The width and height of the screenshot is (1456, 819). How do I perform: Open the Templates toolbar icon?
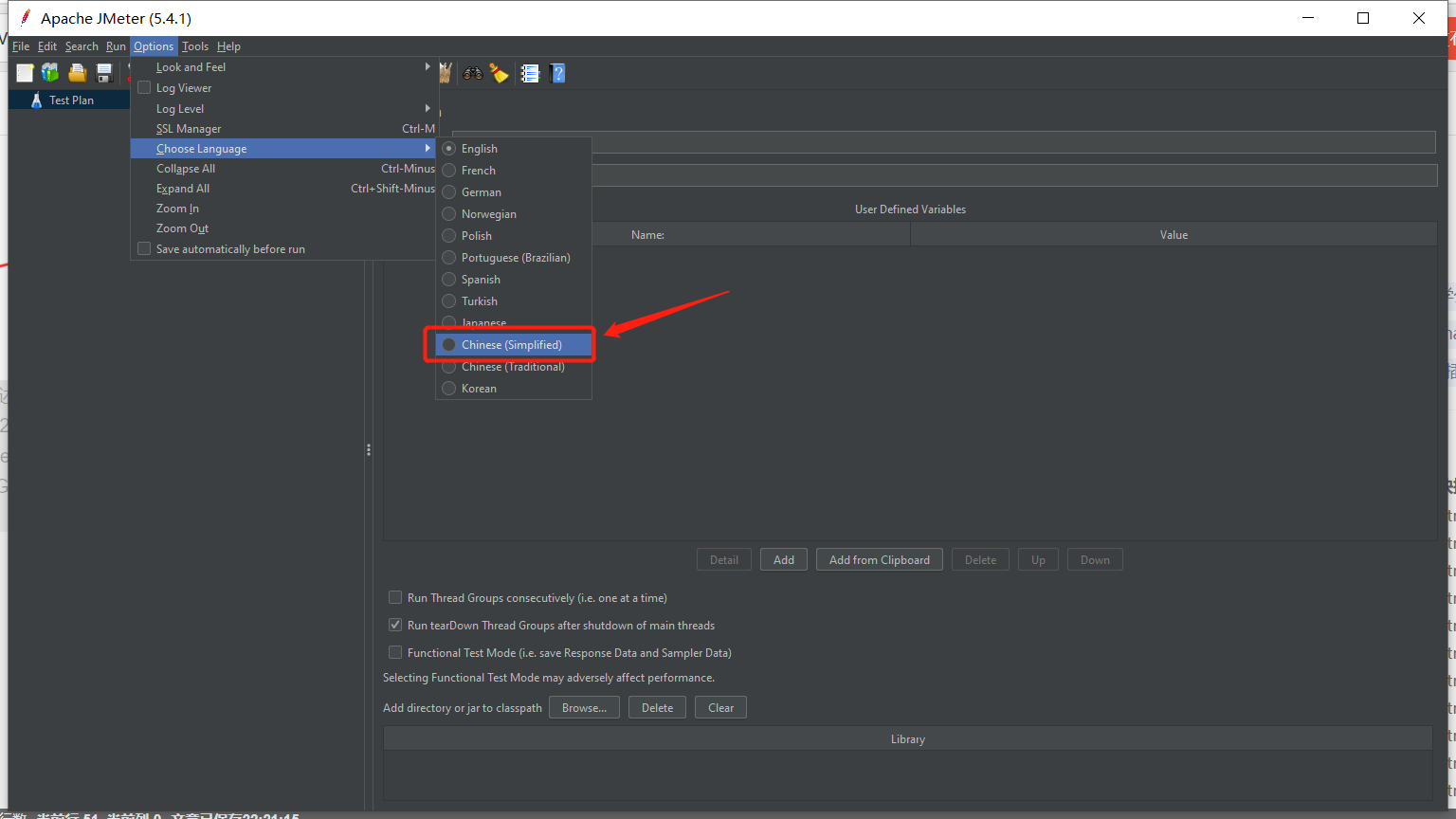click(x=50, y=73)
